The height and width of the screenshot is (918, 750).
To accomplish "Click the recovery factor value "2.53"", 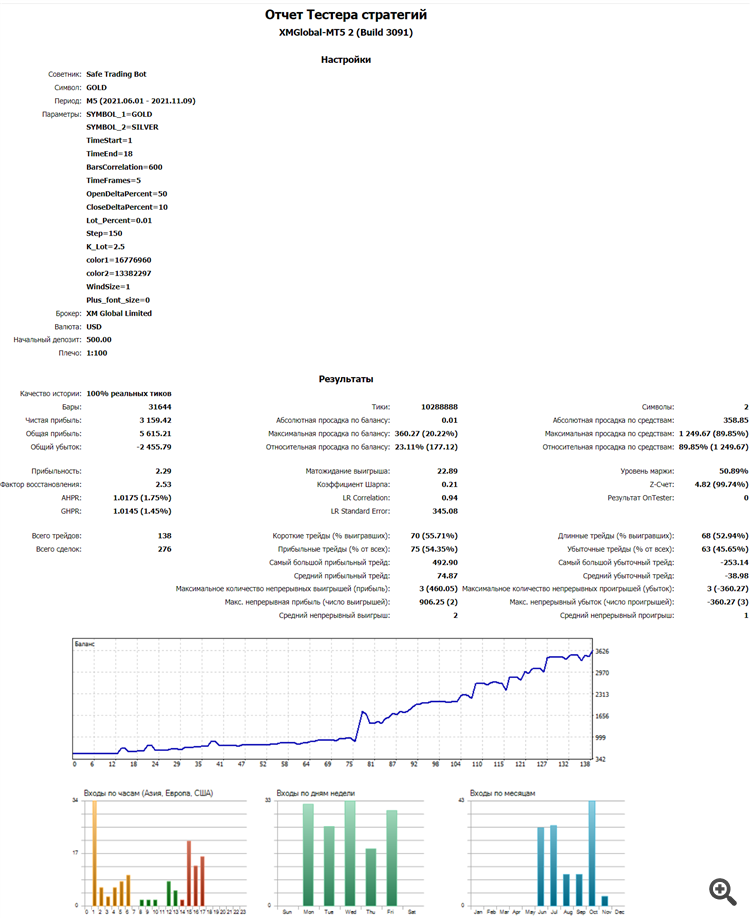I will (x=163, y=485).
